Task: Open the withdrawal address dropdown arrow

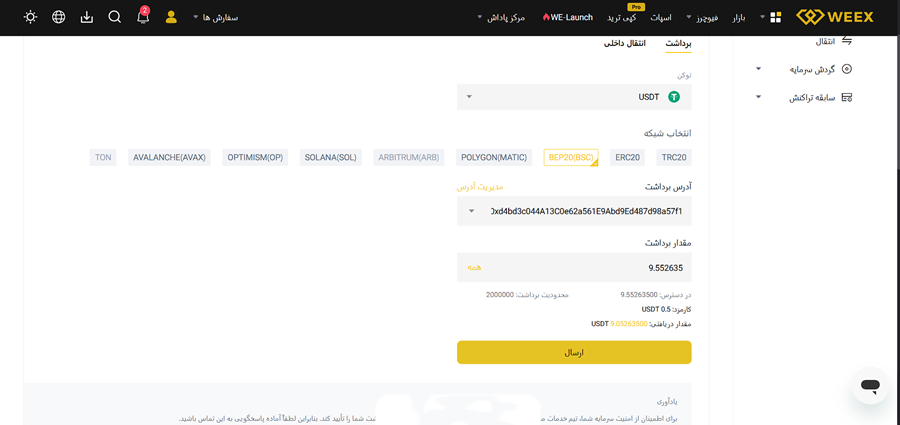Action: click(471, 211)
